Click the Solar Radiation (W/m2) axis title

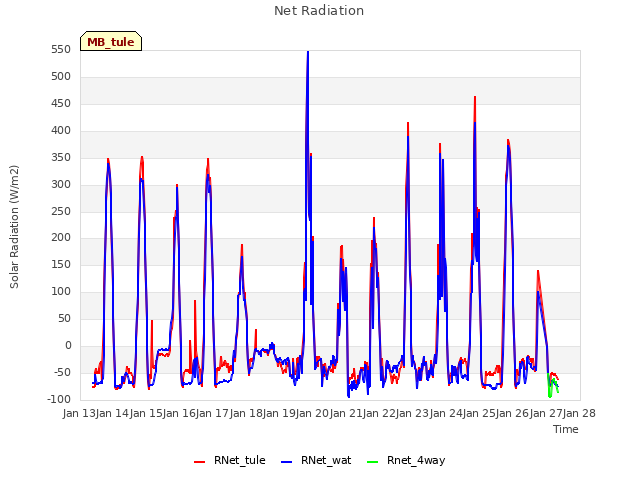pos(14,227)
